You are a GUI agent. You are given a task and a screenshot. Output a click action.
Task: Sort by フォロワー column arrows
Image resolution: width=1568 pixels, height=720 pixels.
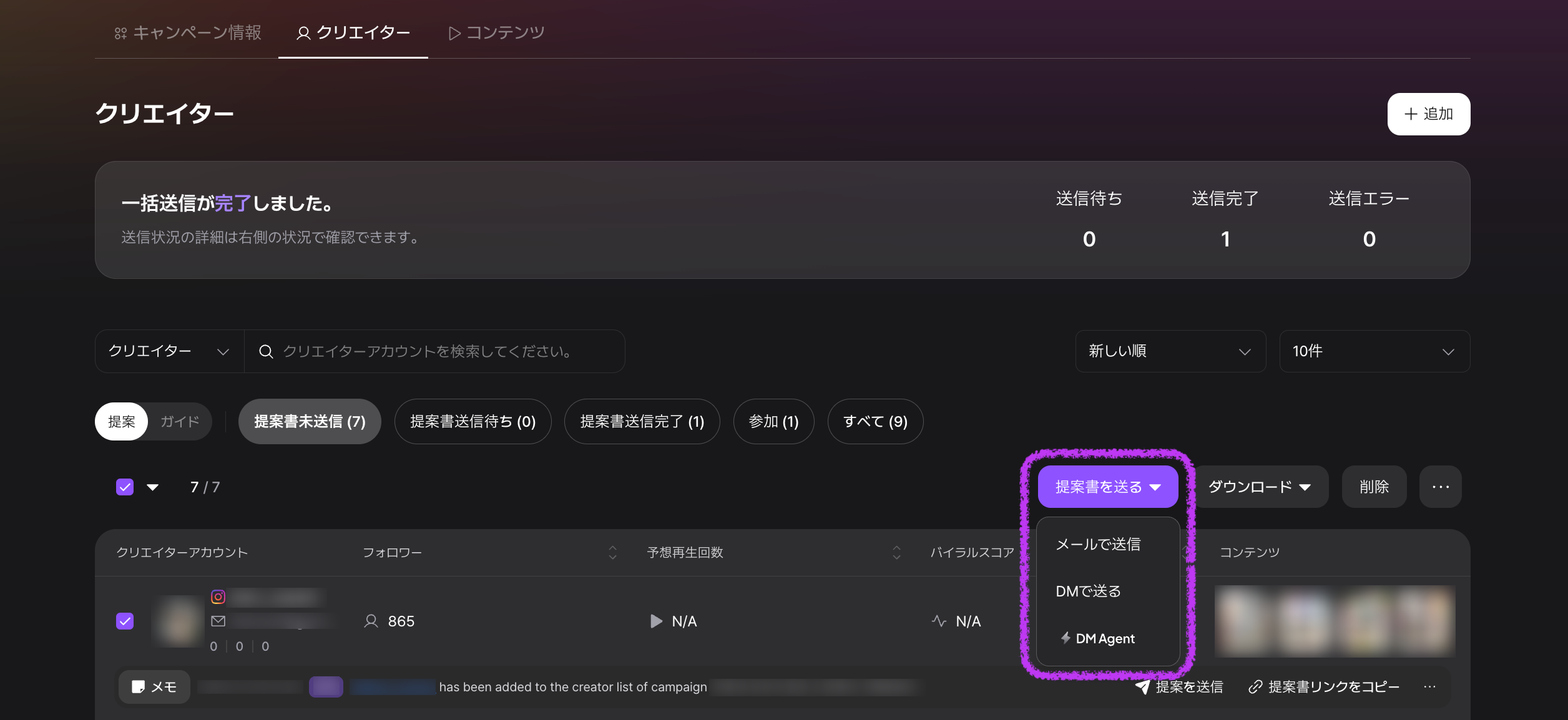[612, 552]
